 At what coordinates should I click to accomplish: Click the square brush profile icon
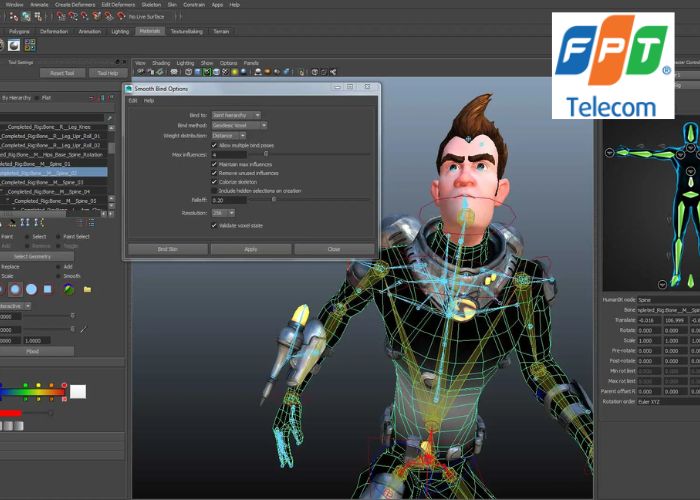[x=49, y=289]
